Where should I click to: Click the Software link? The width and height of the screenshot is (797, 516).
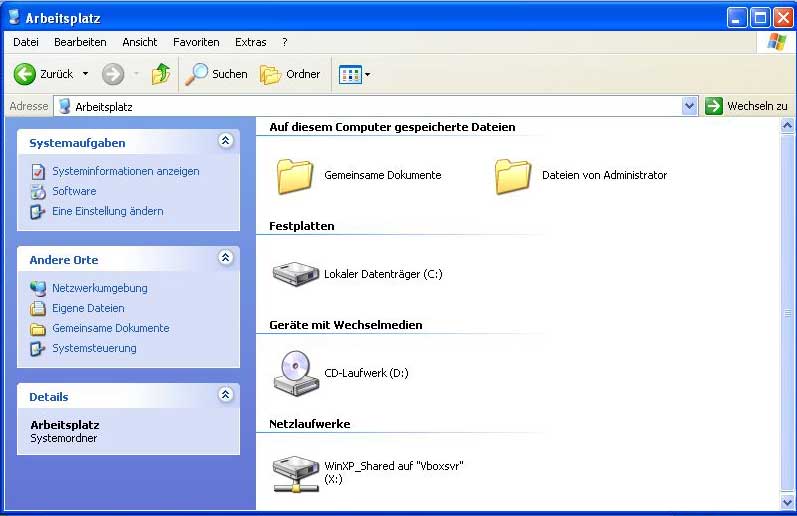coord(74,191)
